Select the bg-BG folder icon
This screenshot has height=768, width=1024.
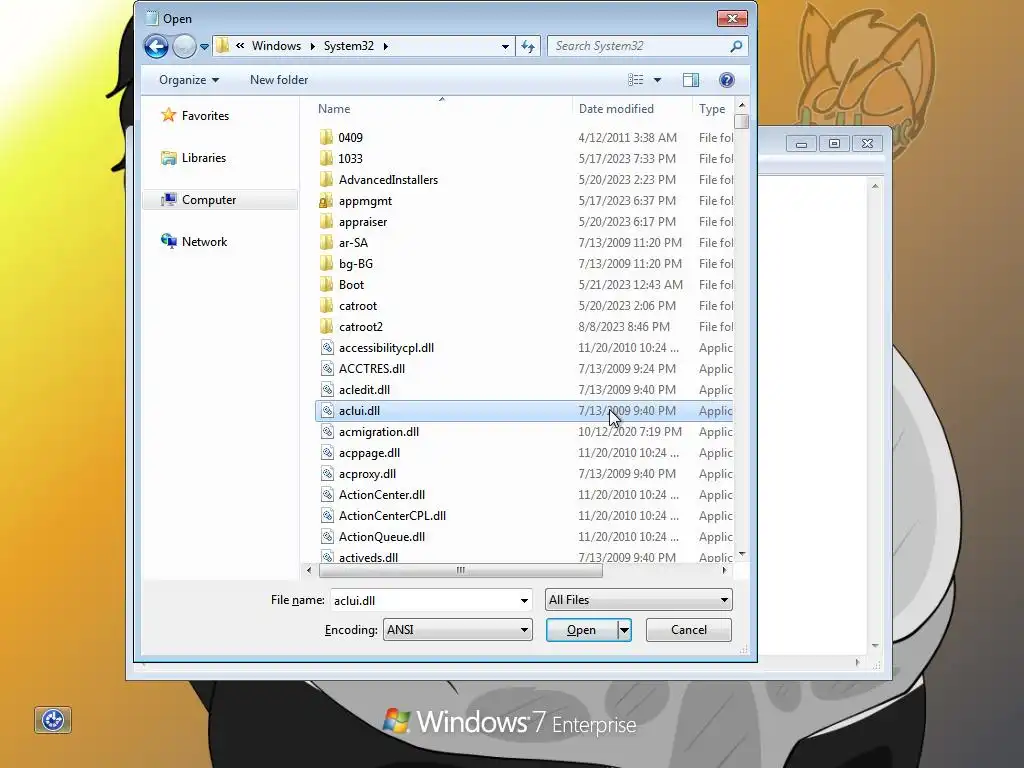coord(327,264)
